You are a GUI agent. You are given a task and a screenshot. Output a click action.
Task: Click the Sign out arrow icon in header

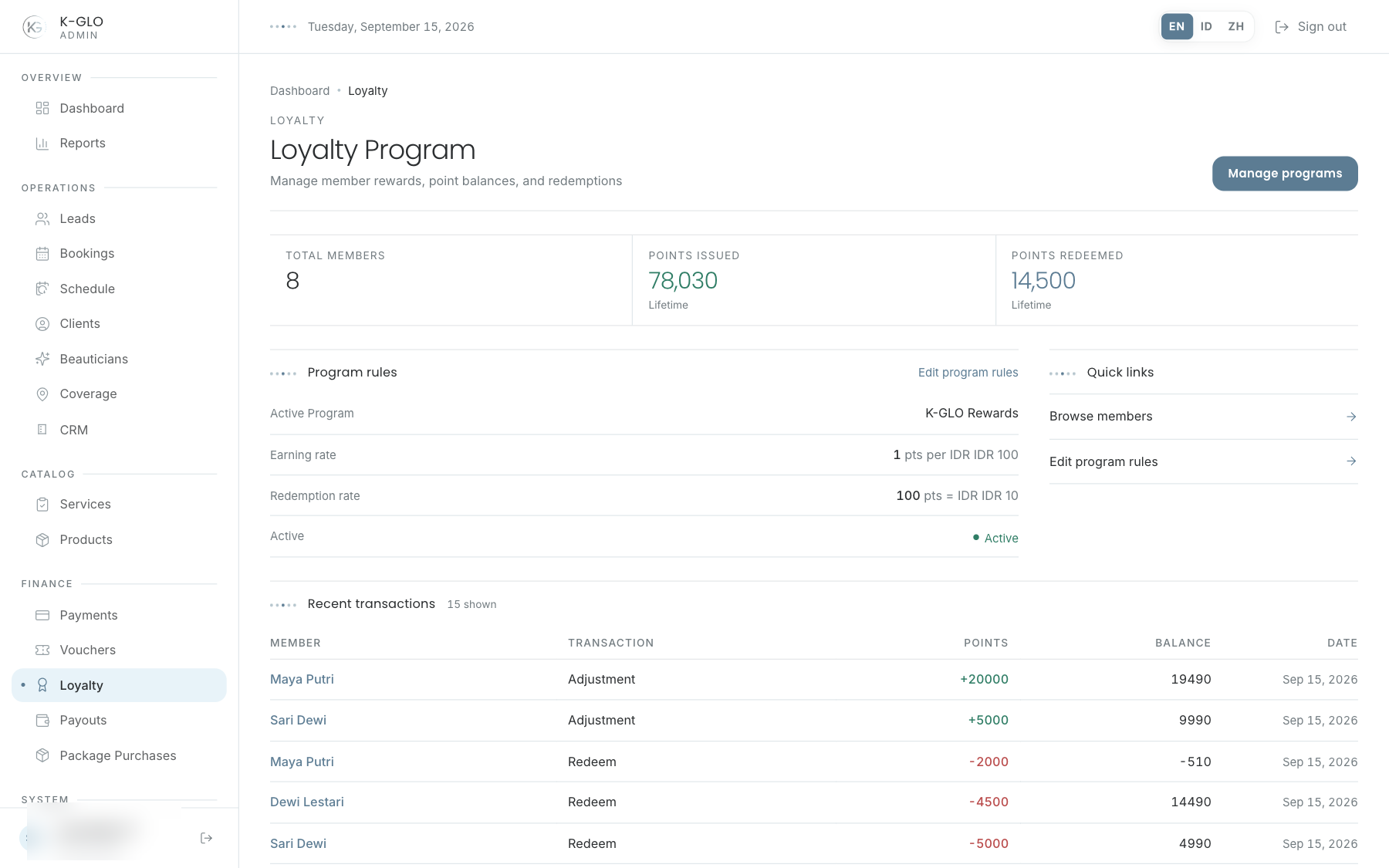(1282, 27)
